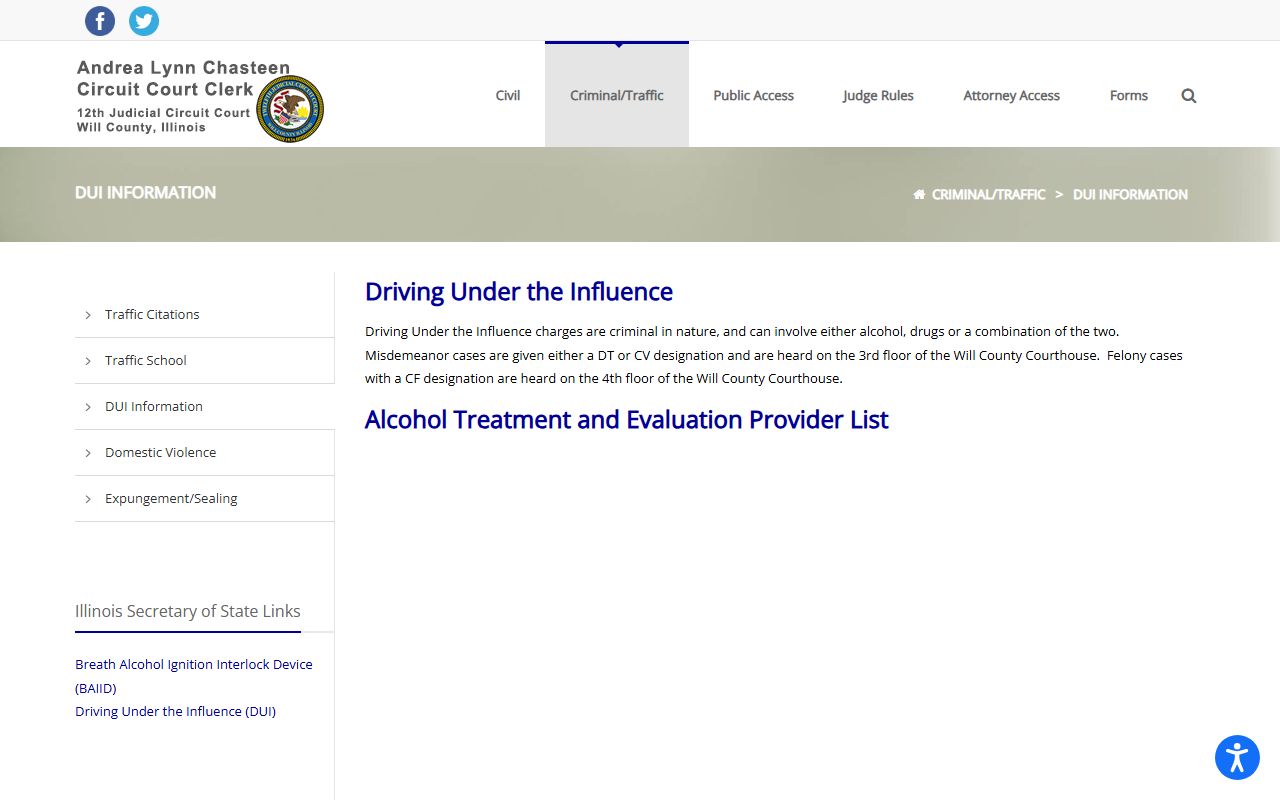Click the Illinois Secretary of State Links heading
The width and height of the screenshot is (1280, 800).
(x=188, y=611)
